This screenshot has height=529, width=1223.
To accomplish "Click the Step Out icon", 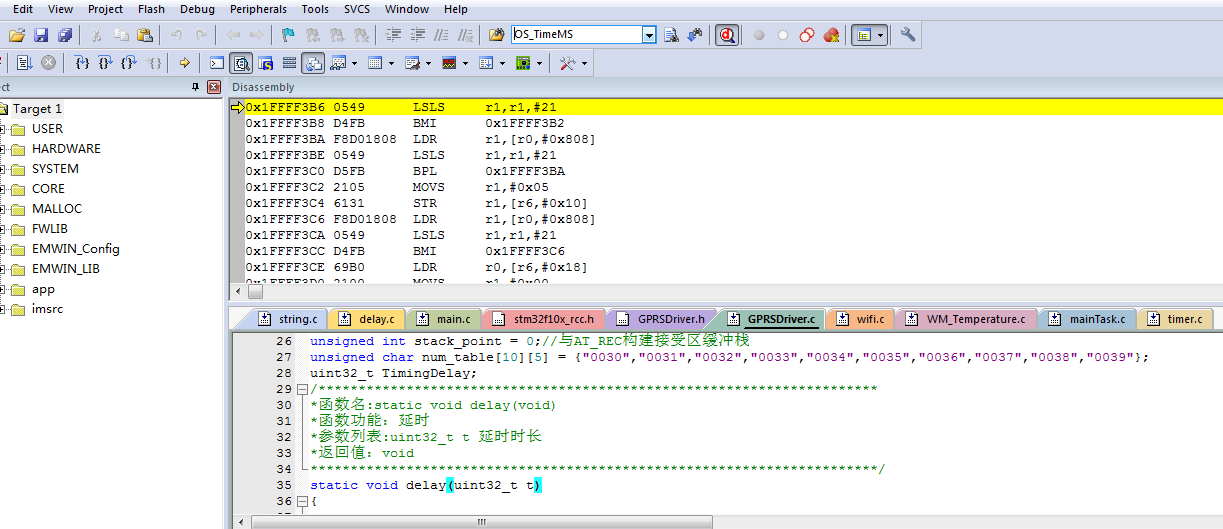I will (x=130, y=63).
